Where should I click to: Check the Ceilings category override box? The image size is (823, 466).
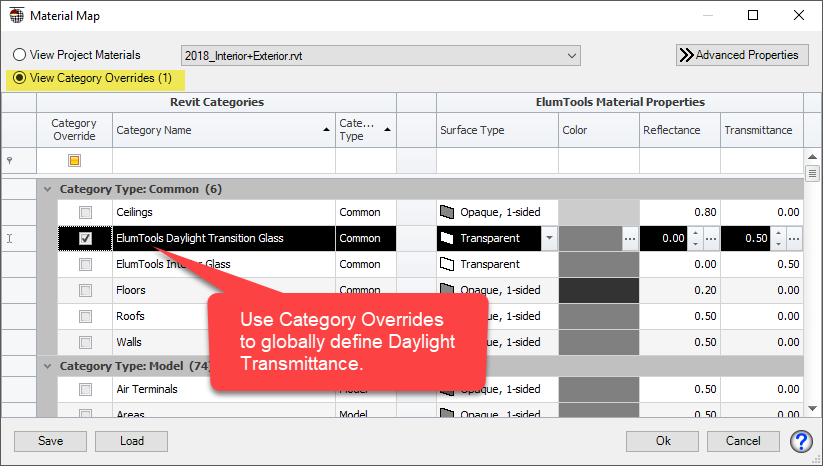[x=85, y=213]
